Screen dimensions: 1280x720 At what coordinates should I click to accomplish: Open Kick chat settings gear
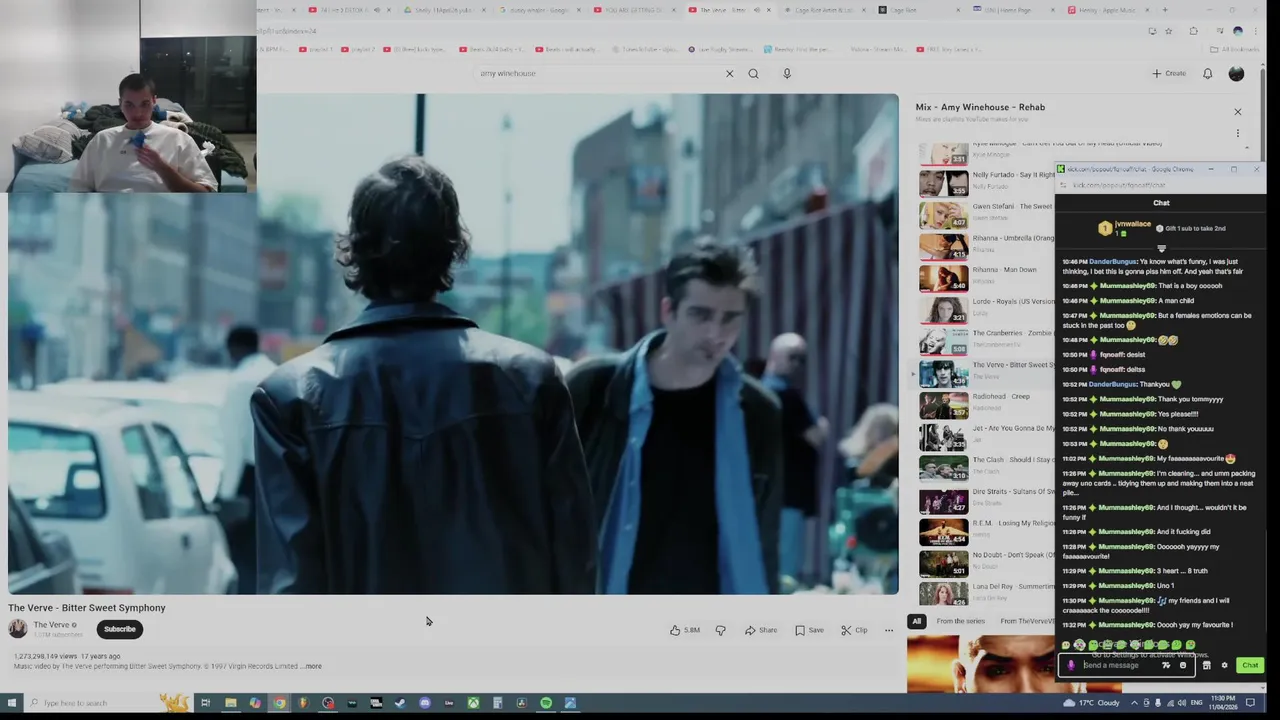(1224, 665)
